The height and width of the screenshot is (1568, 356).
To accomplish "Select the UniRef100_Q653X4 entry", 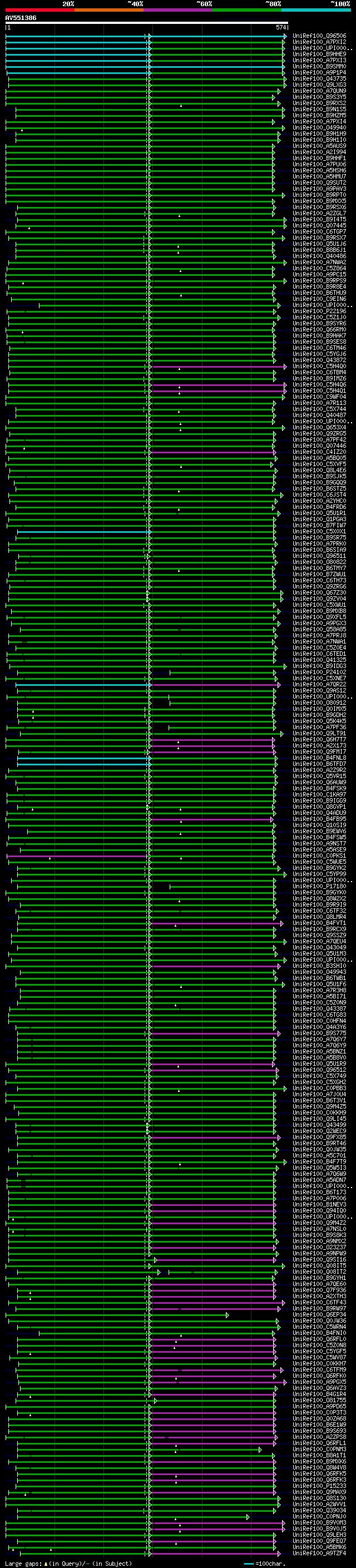I will pos(319,427).
